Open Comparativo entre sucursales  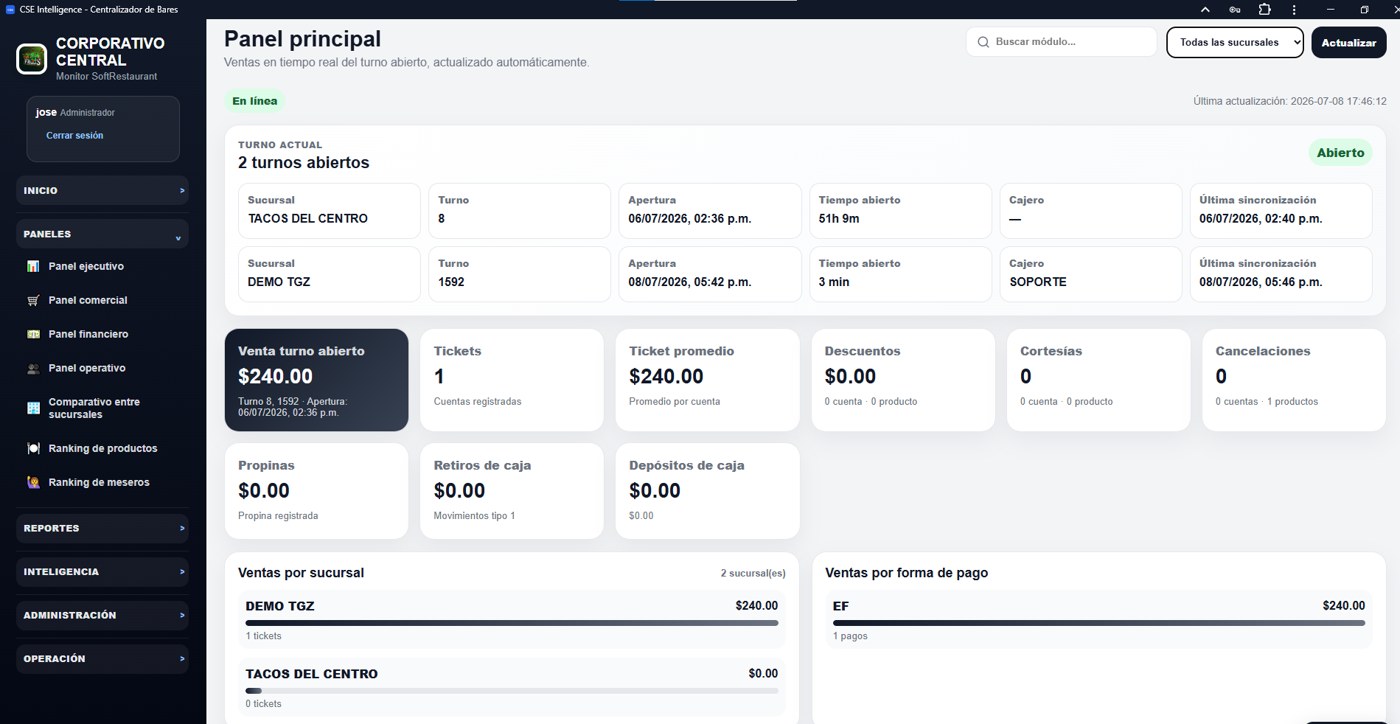(x=94, y=408)
